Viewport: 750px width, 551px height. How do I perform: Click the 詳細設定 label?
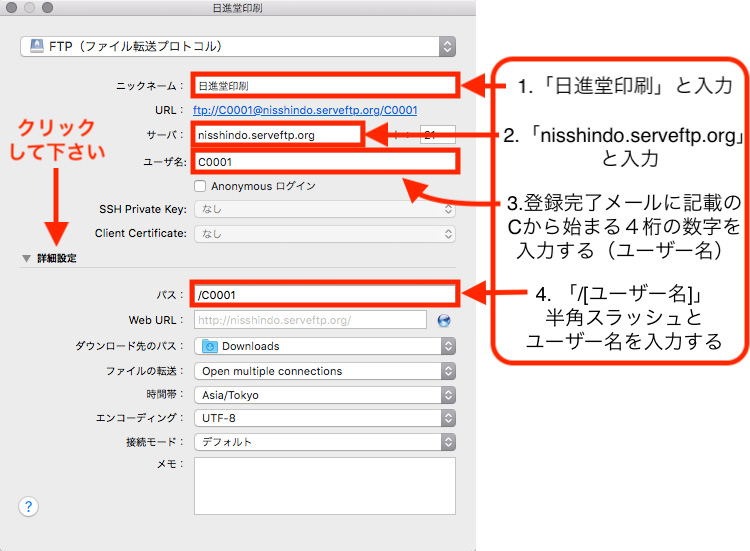pyautogui.click(x=57, y=258)
